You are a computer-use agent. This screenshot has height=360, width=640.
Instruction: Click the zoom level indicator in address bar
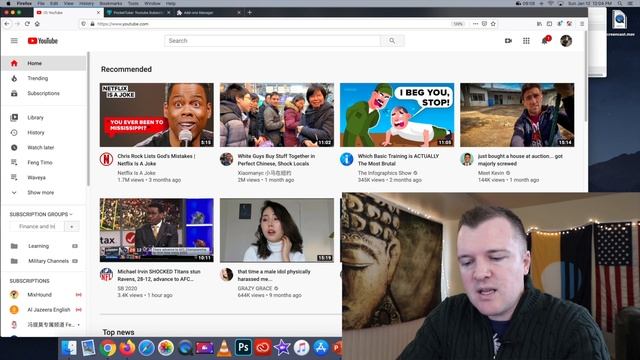[458, 24]
